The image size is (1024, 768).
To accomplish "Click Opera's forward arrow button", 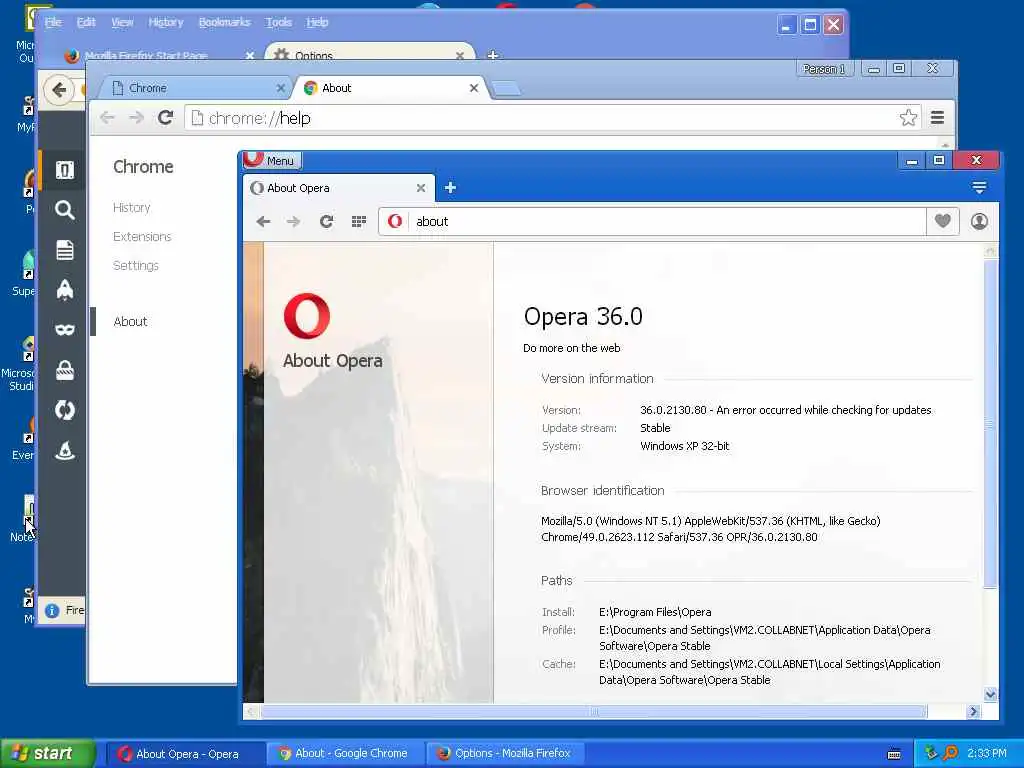I will click(293, 221).
